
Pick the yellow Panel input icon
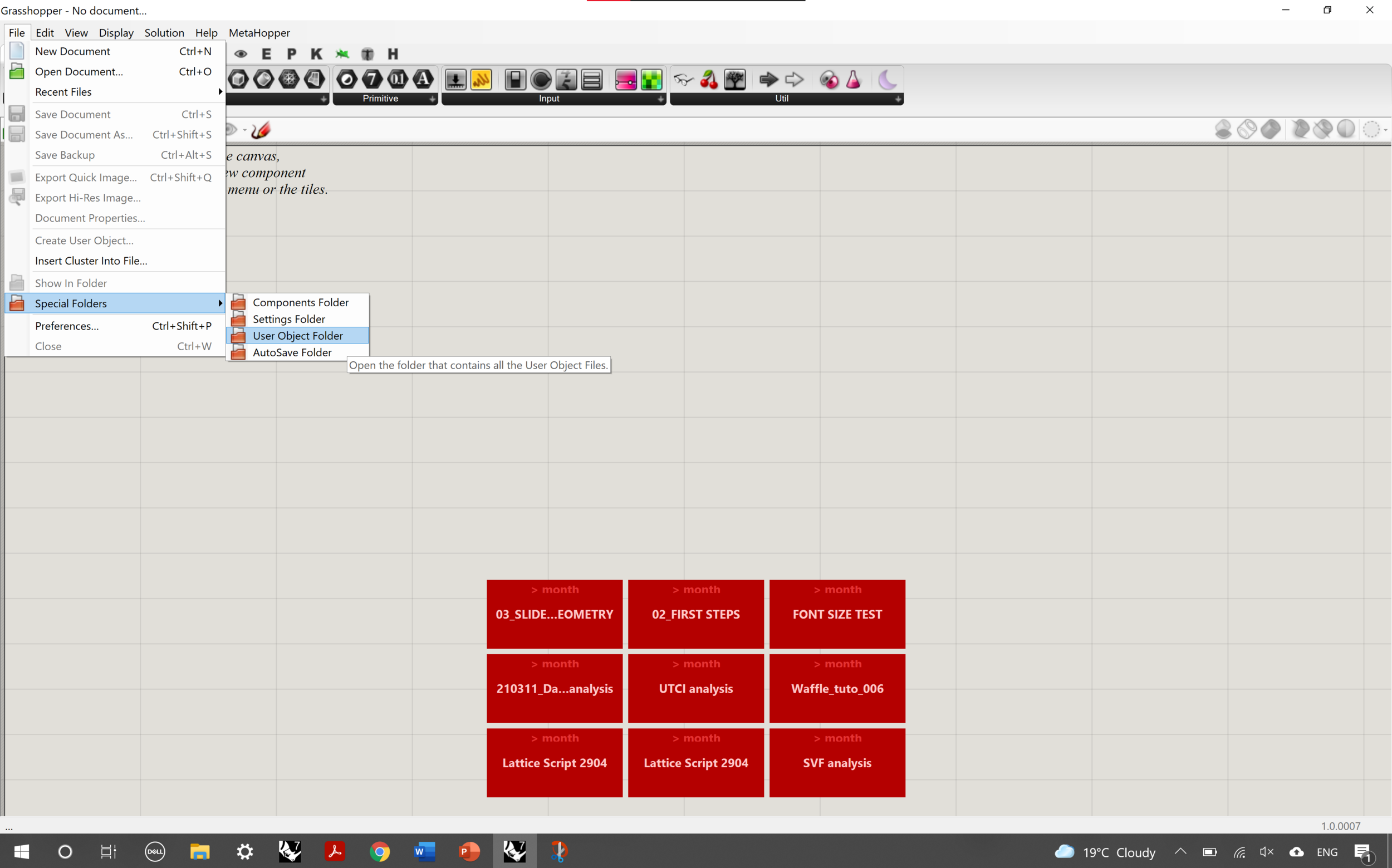pos(481,79)
